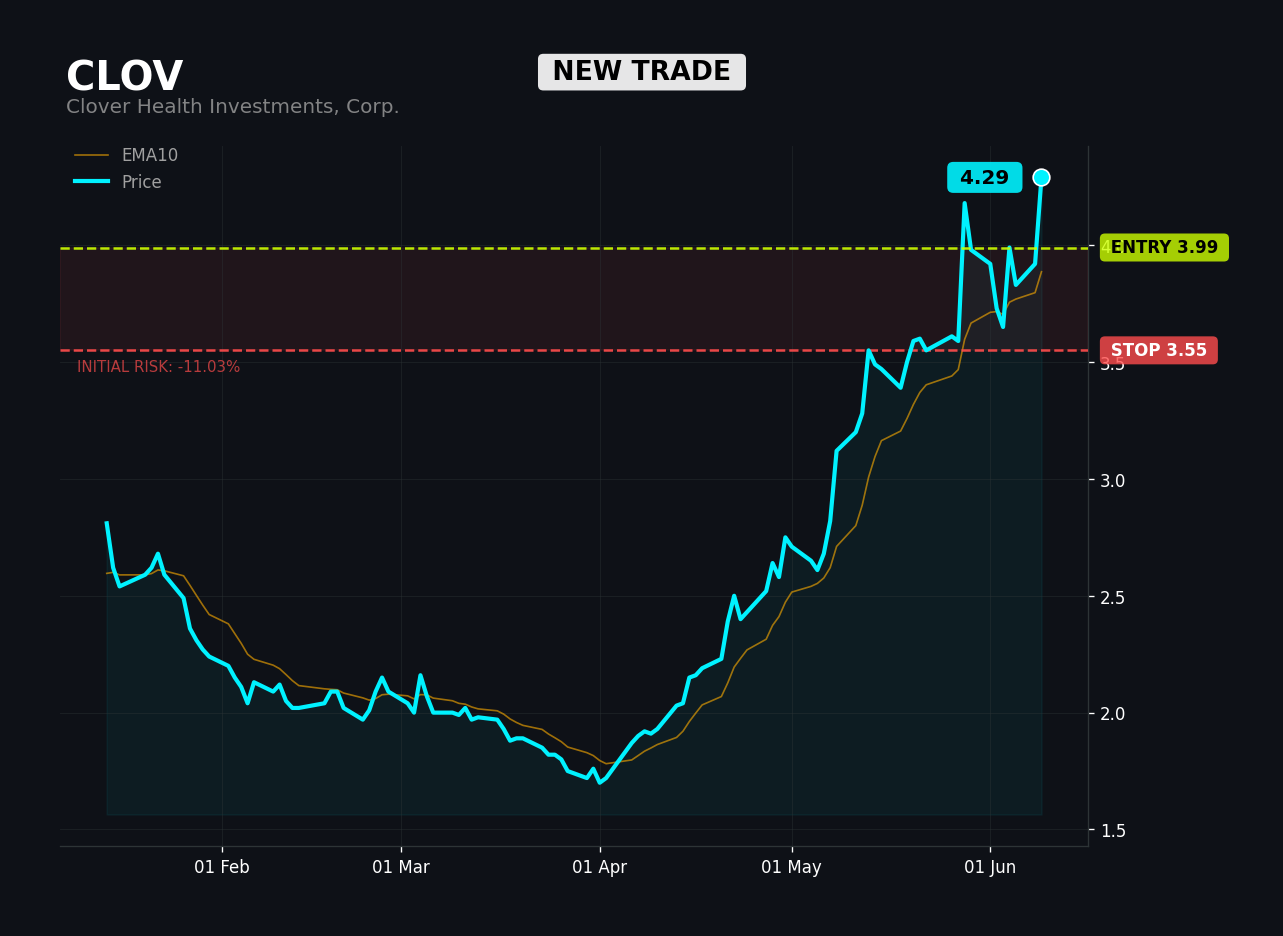
Task: Click the cyan Price legend line swatch
Action: (92, 182)
